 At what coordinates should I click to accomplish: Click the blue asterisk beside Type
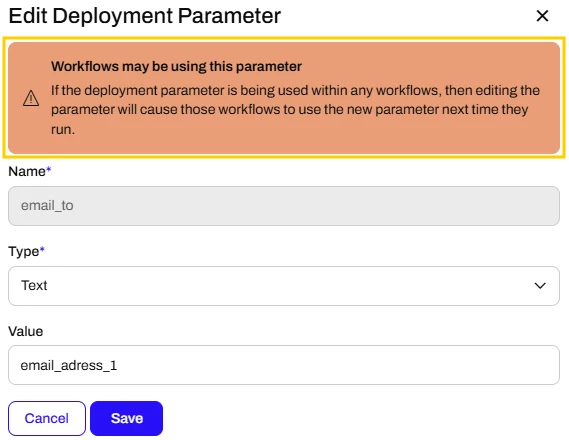[42, 249]
